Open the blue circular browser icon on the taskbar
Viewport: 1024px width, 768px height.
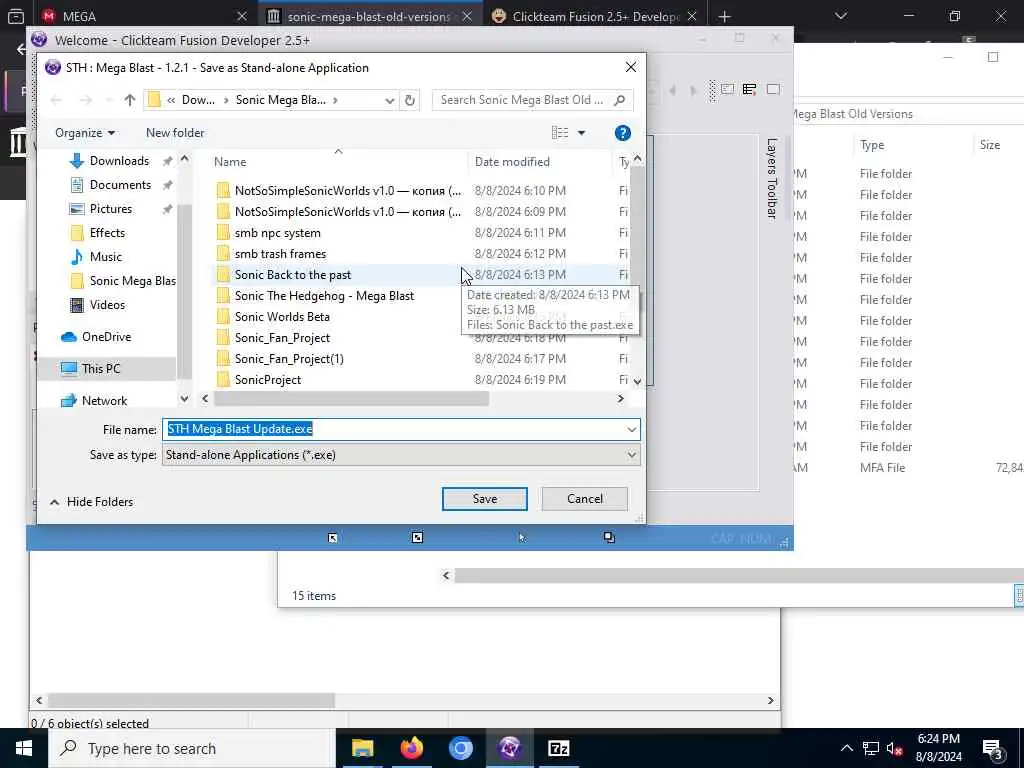460,748
